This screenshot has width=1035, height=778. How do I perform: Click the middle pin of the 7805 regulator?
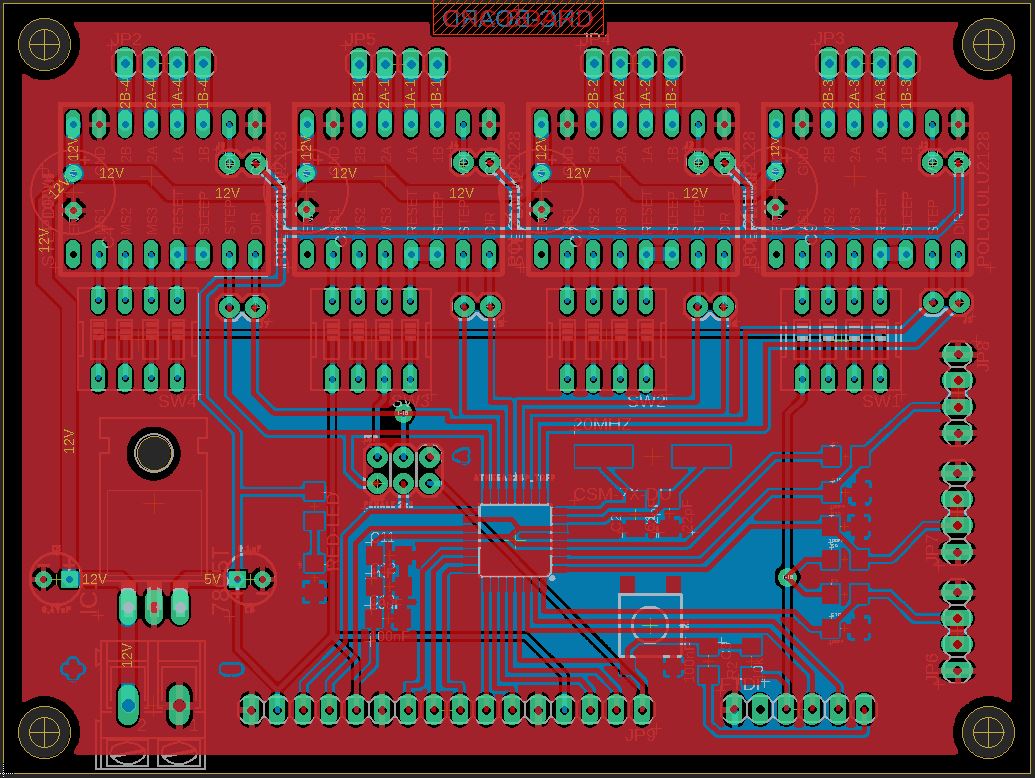coord(154,606)
